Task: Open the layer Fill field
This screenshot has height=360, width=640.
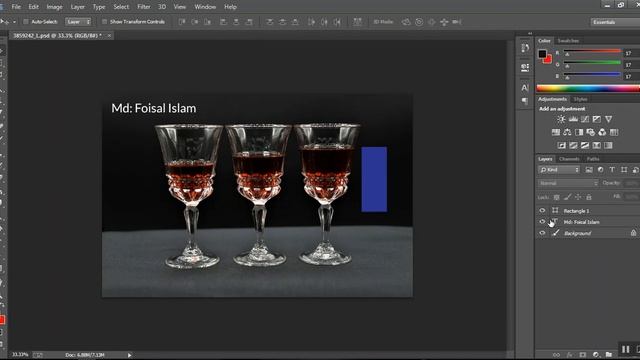Action: pyautogui.click(x=632, y=197)
